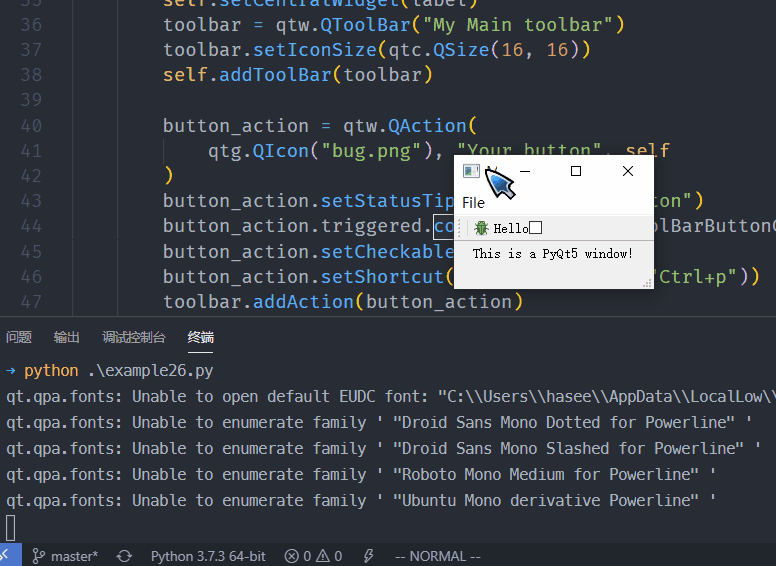Click the window resize grip corner
This screenshot has height=566, width=776.
[x=648, y=284]
